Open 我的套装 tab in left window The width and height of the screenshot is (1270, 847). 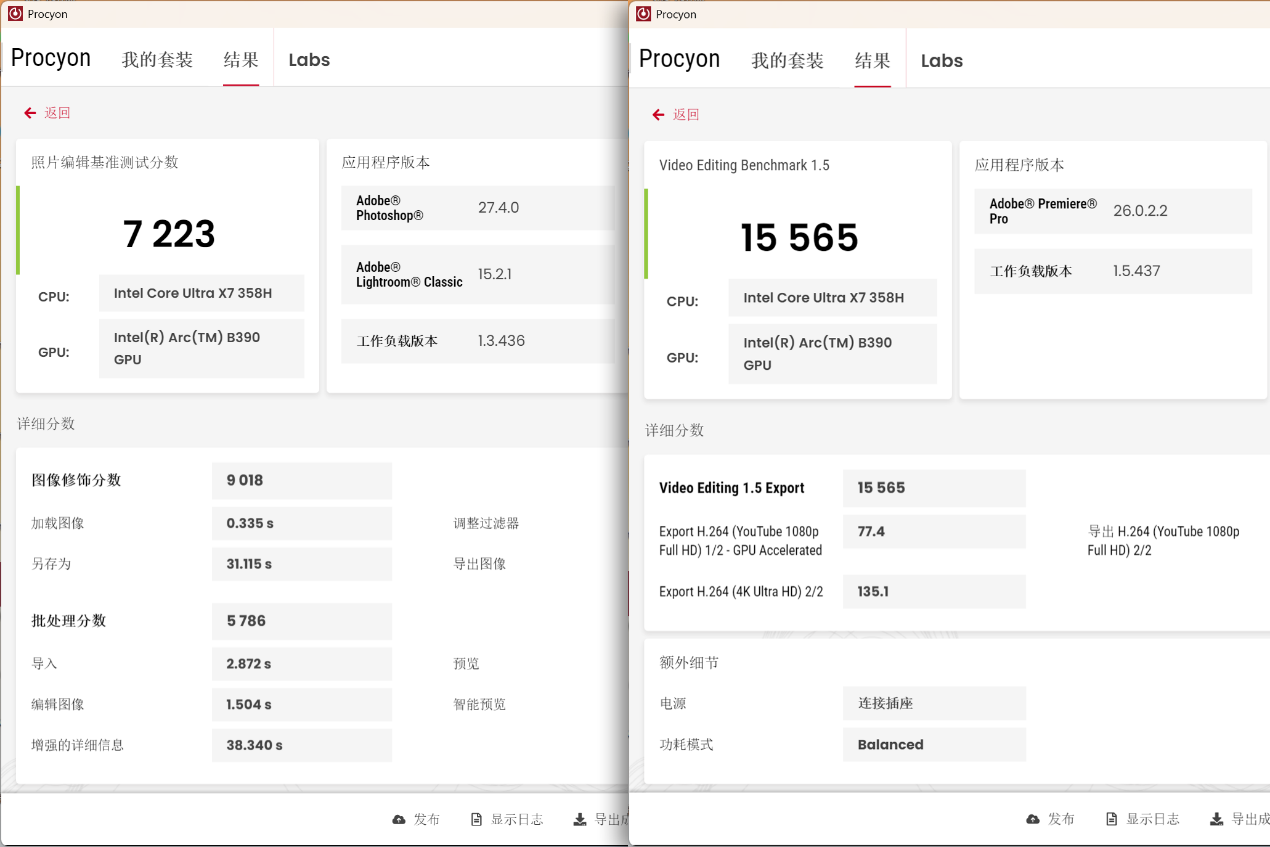[x=157, y=60]
